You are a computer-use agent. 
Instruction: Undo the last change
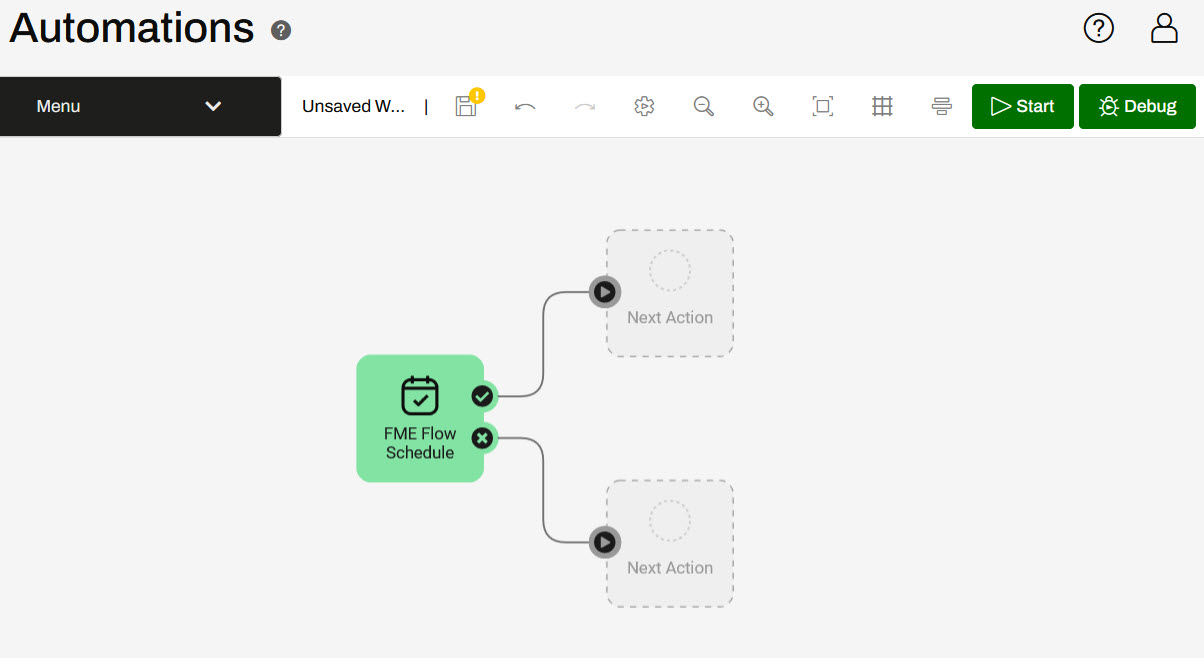(x=525, y=106)
